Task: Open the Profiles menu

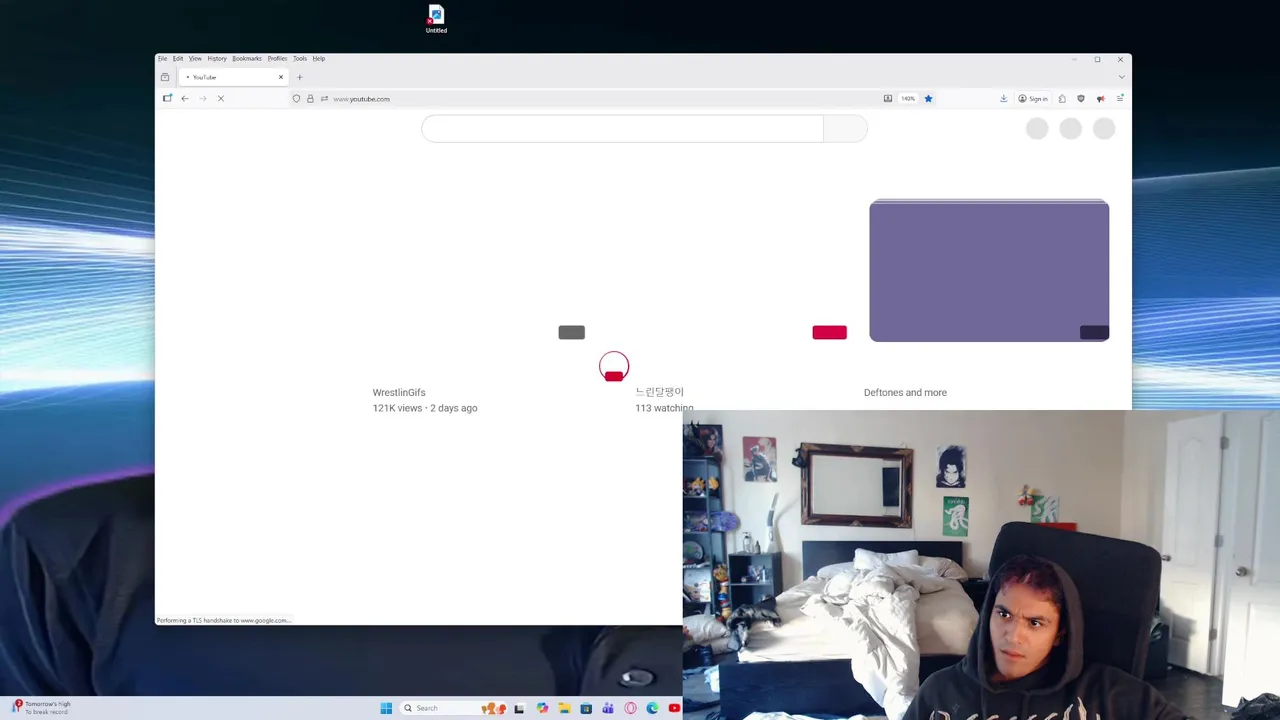Action: pos(277,58)
